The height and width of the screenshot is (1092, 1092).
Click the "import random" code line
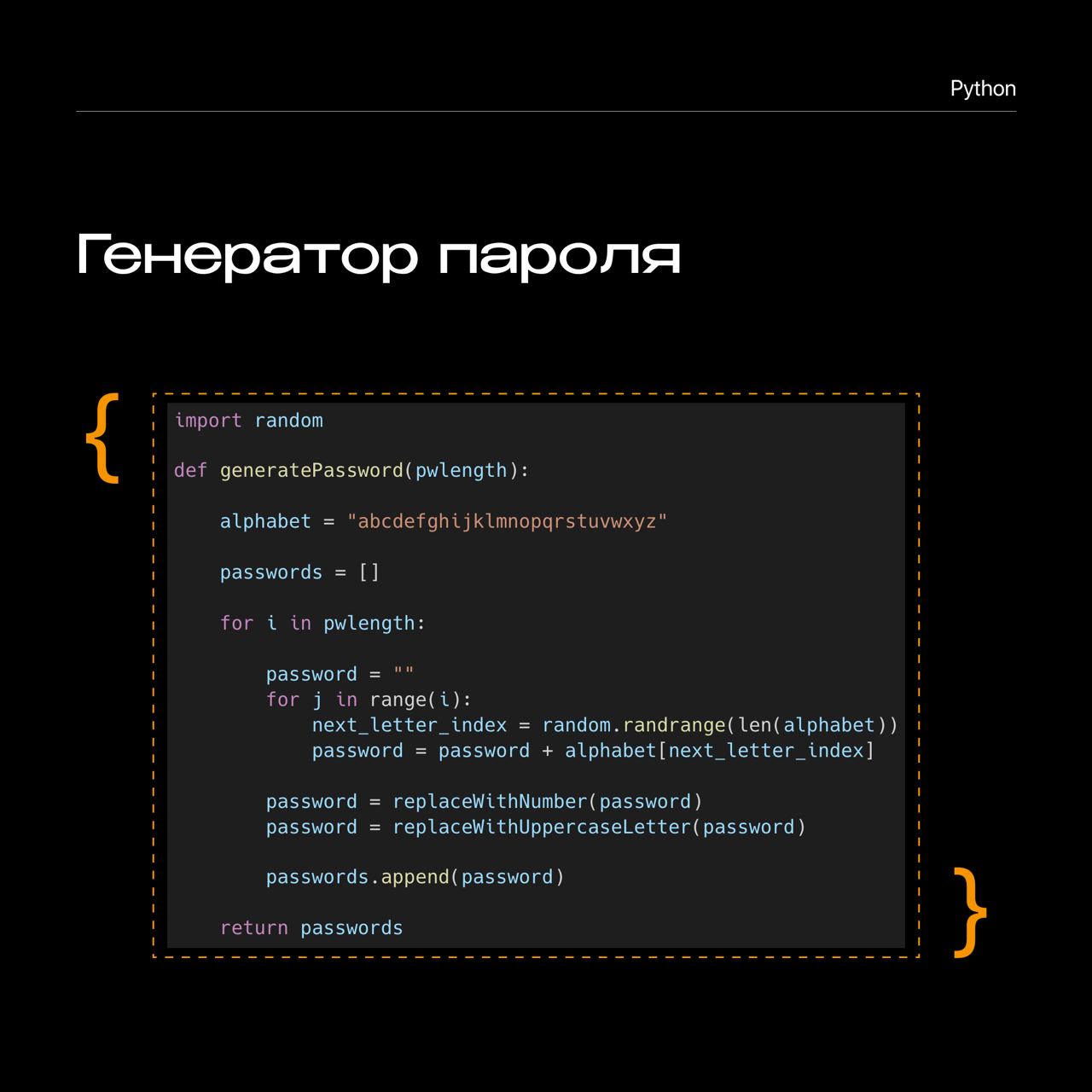point(248,421)
